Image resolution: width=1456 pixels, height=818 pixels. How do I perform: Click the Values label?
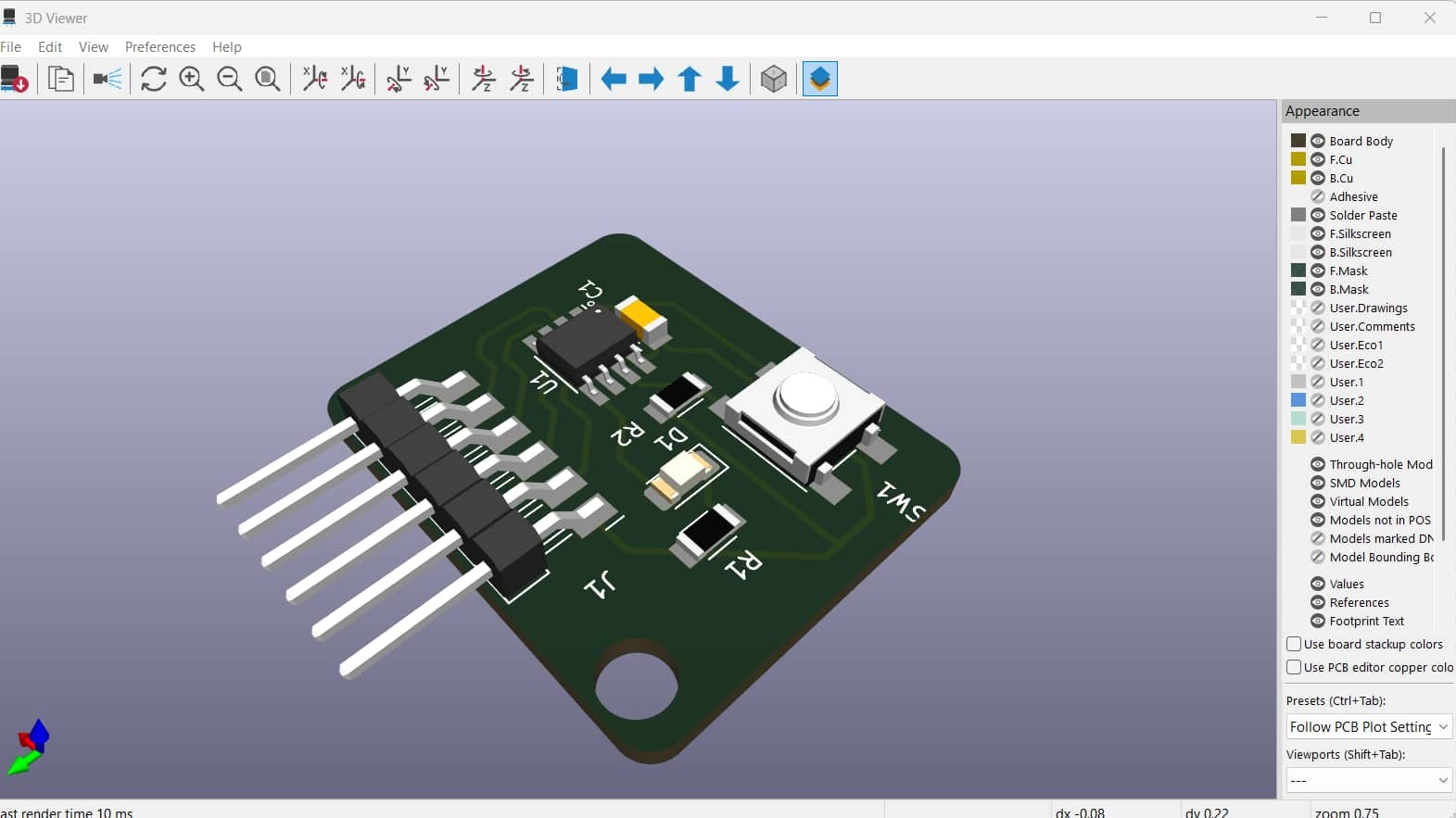[1347, 584]
